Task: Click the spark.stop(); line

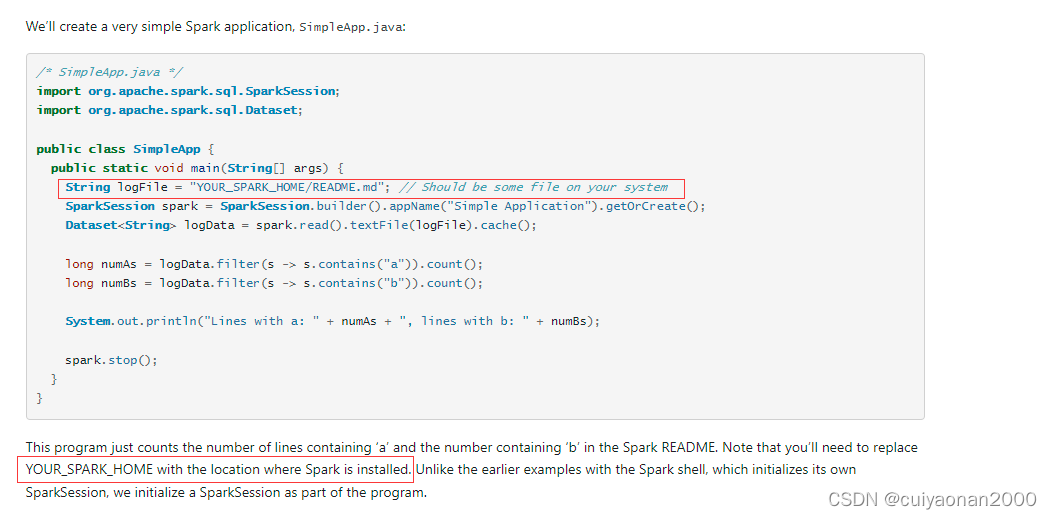Action: (x=111, y=360)
